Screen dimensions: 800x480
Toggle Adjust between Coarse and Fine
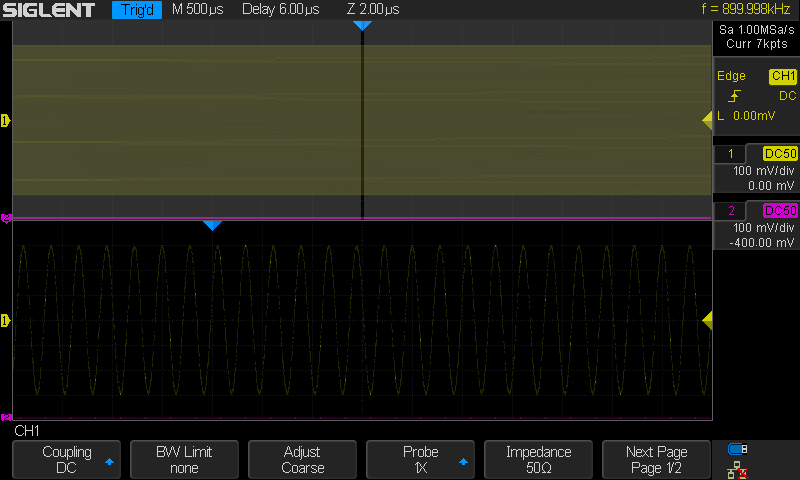click(x=302, y=459)
